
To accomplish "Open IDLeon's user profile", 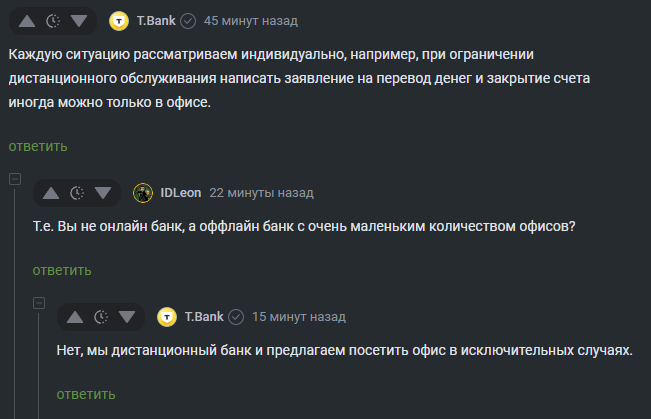I will (180, 193).
